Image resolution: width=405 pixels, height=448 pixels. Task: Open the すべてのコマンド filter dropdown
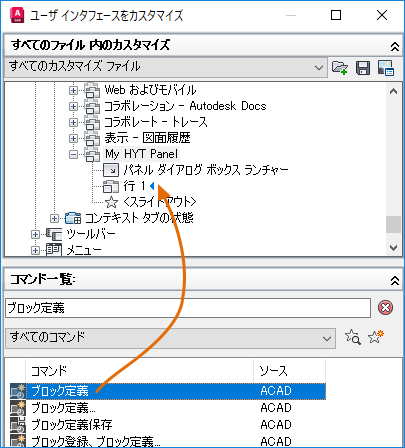click(170, 338)
